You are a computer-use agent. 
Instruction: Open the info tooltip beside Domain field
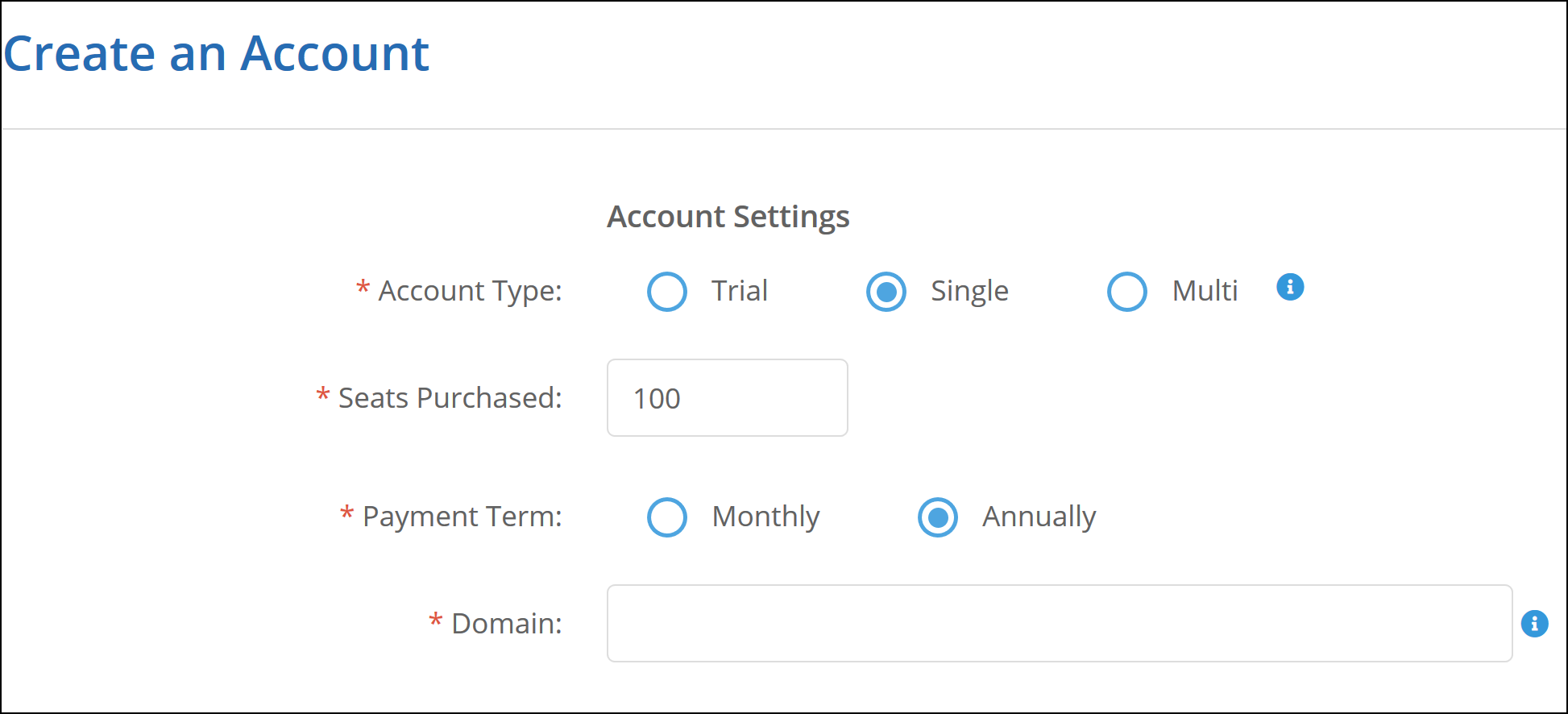tap(1534, 624)
